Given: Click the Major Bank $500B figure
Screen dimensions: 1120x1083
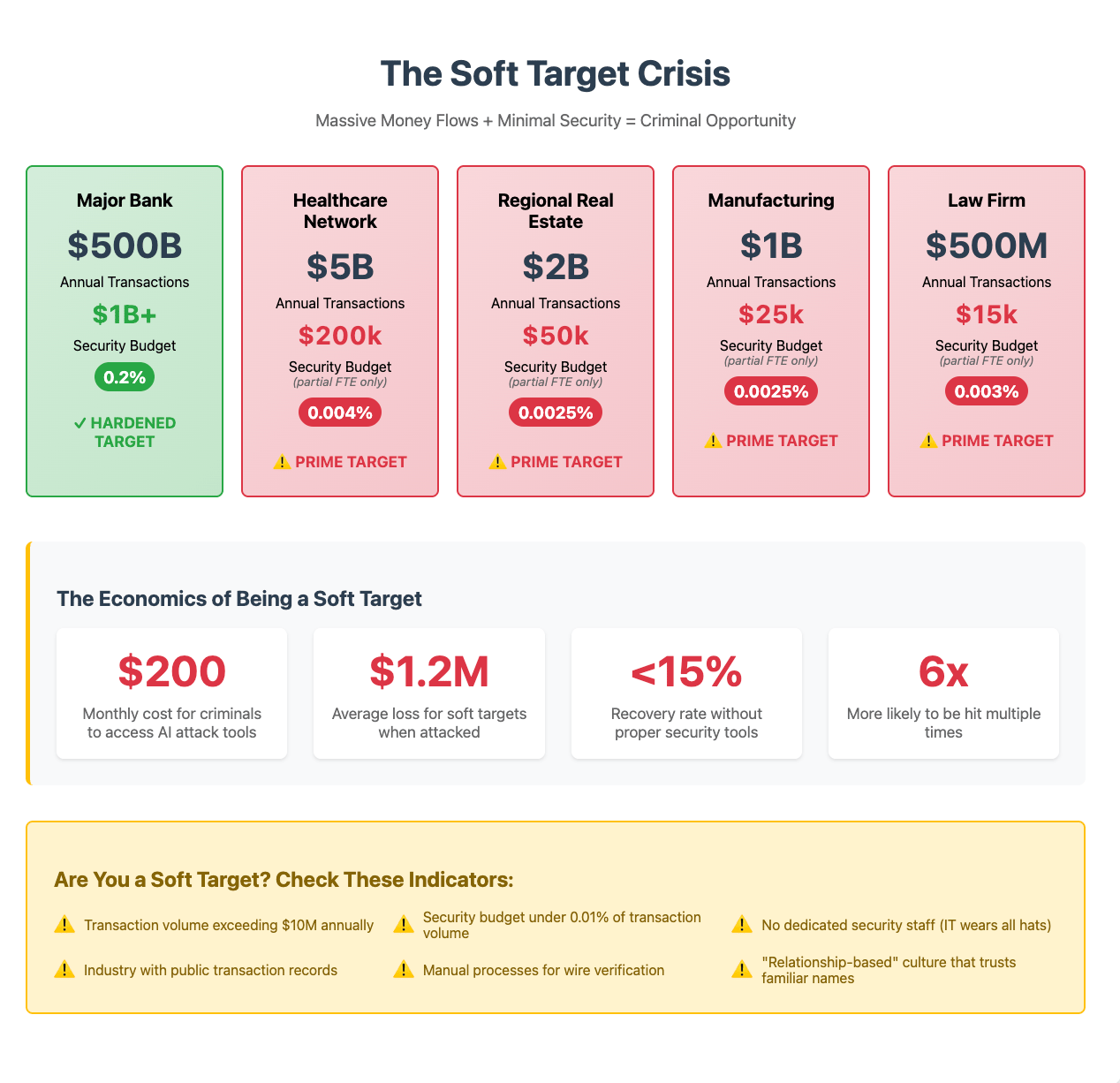Looking at the screenshot, I should (x=125, y=245).
